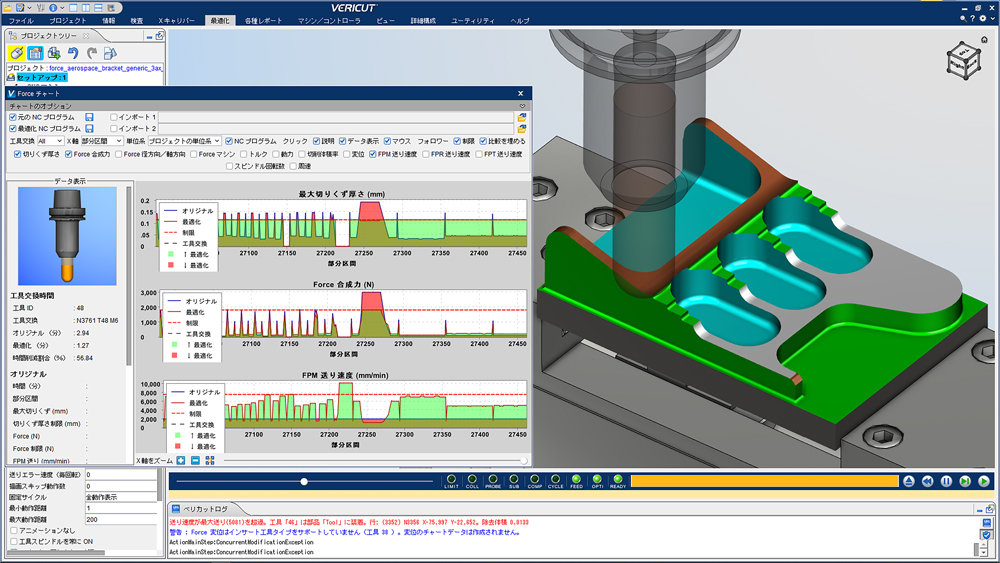Open dropdown arrow next to save icon
Screen dimensions: 1000x563
coord(29,8)
